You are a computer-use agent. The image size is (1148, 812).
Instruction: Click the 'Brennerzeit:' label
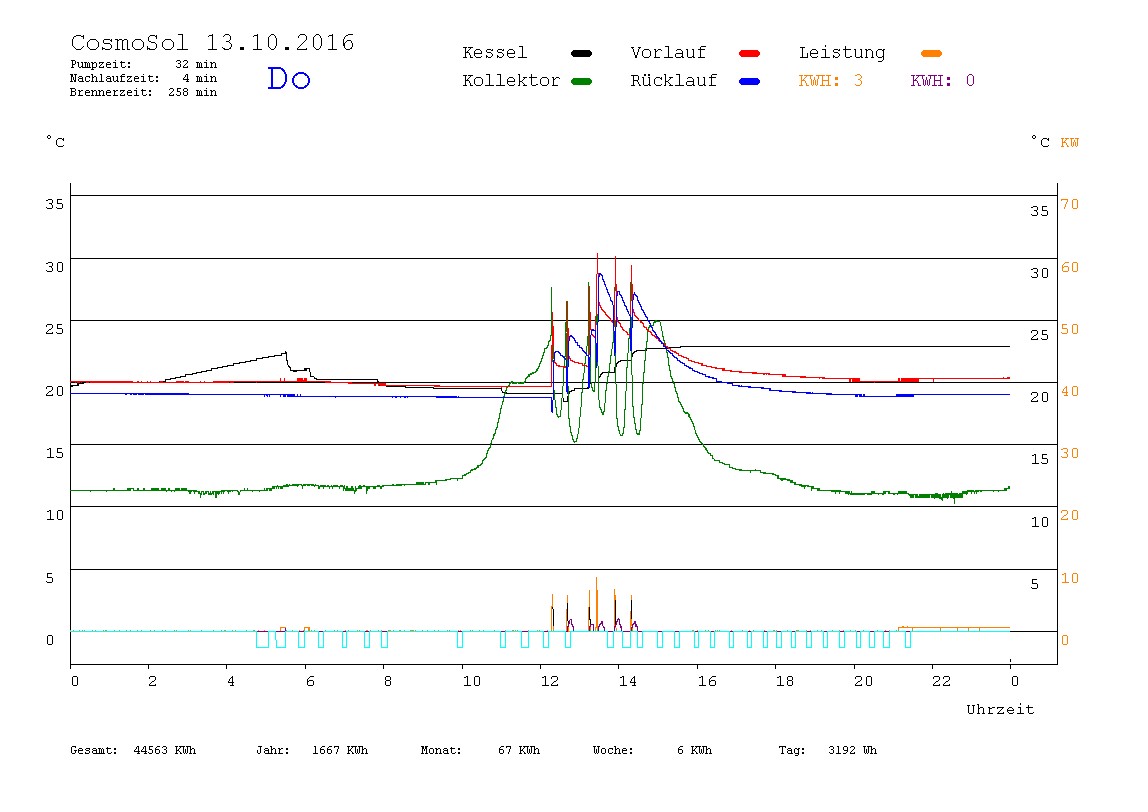pos(111,92)
